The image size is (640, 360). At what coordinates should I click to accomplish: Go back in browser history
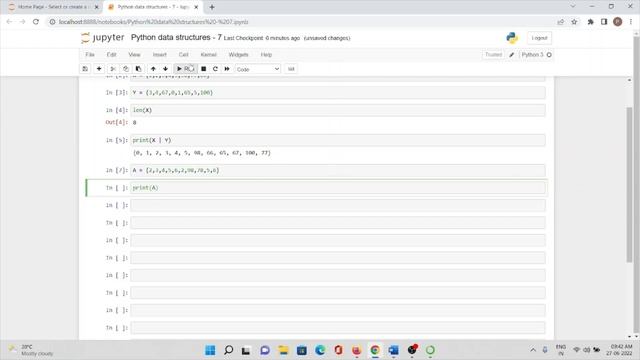(x=9, y=22)
